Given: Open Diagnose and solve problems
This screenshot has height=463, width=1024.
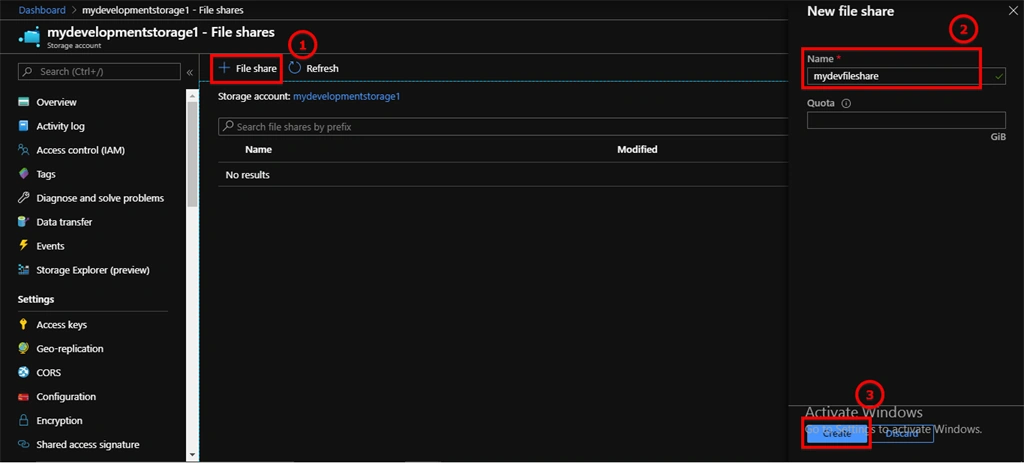Looking at the screenshot, I should (100, 198).
